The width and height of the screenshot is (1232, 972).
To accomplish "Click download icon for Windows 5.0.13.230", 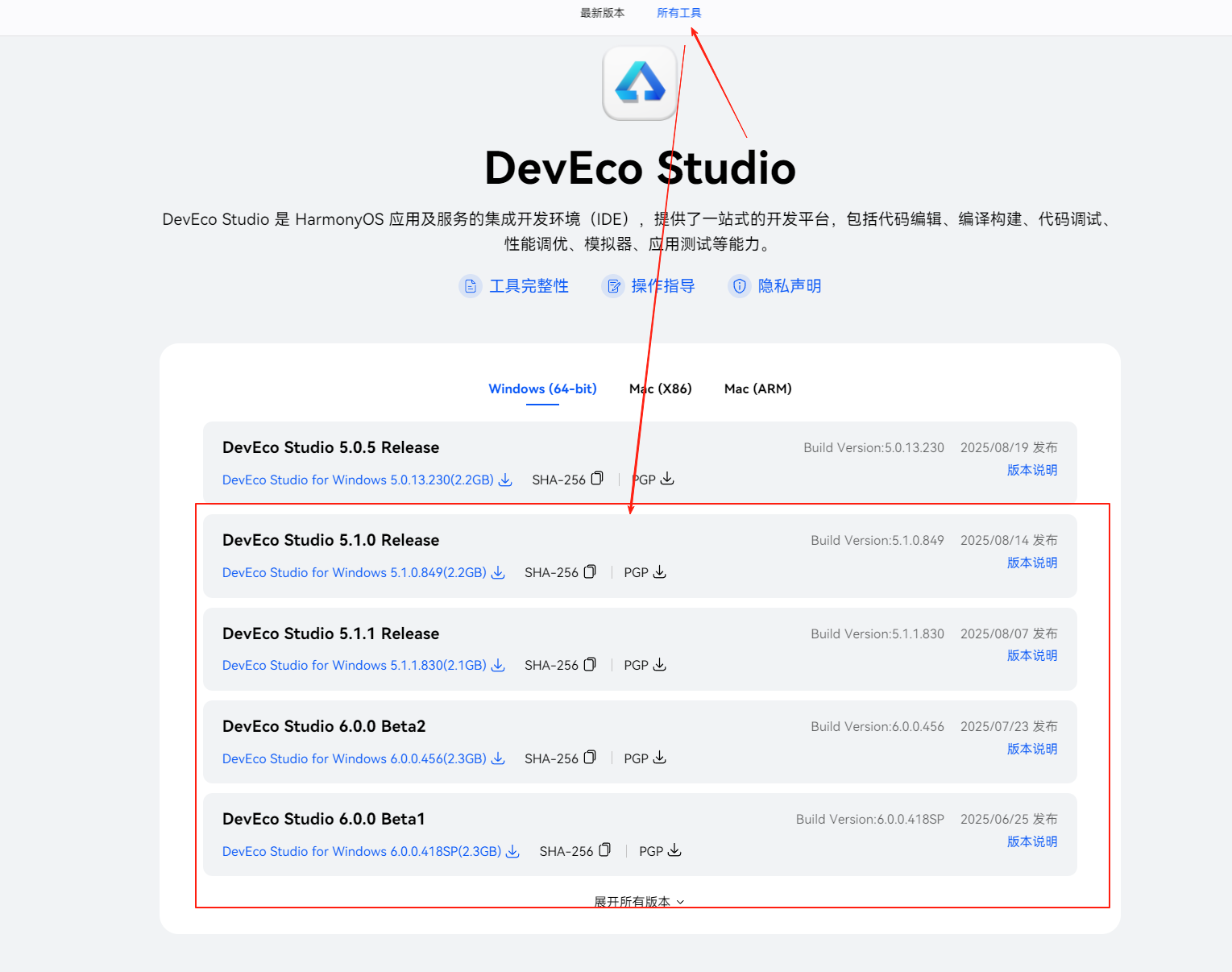I will [x=505, y=480].
